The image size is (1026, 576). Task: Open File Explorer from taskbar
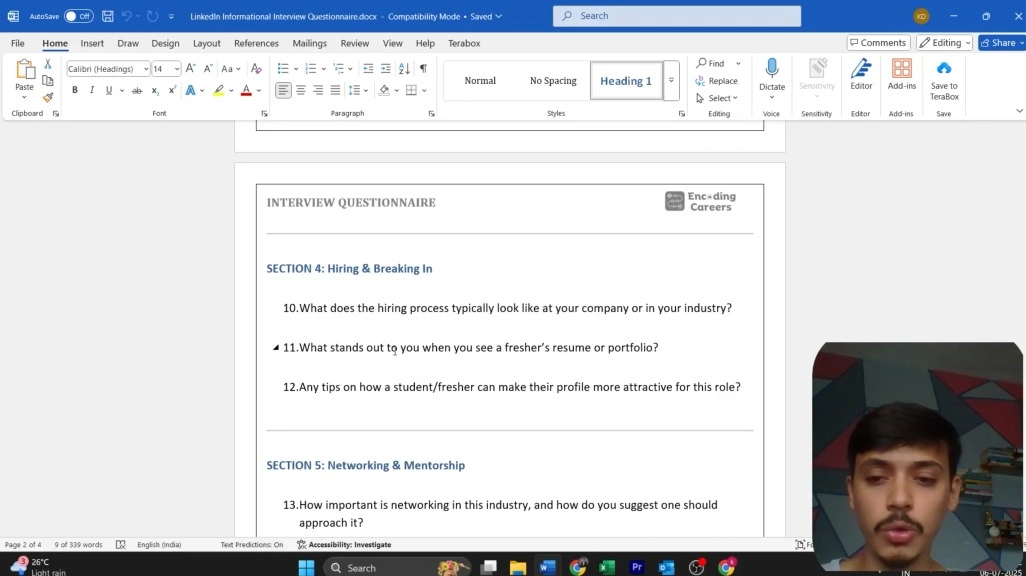pos(518,567)
